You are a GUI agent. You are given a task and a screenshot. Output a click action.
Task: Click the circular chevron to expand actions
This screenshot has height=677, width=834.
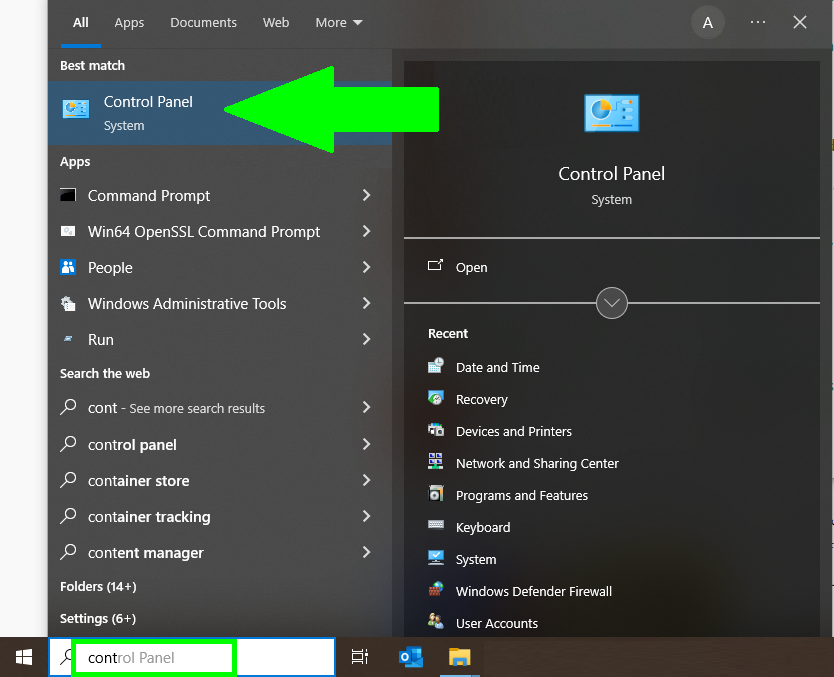click(611, 302)
